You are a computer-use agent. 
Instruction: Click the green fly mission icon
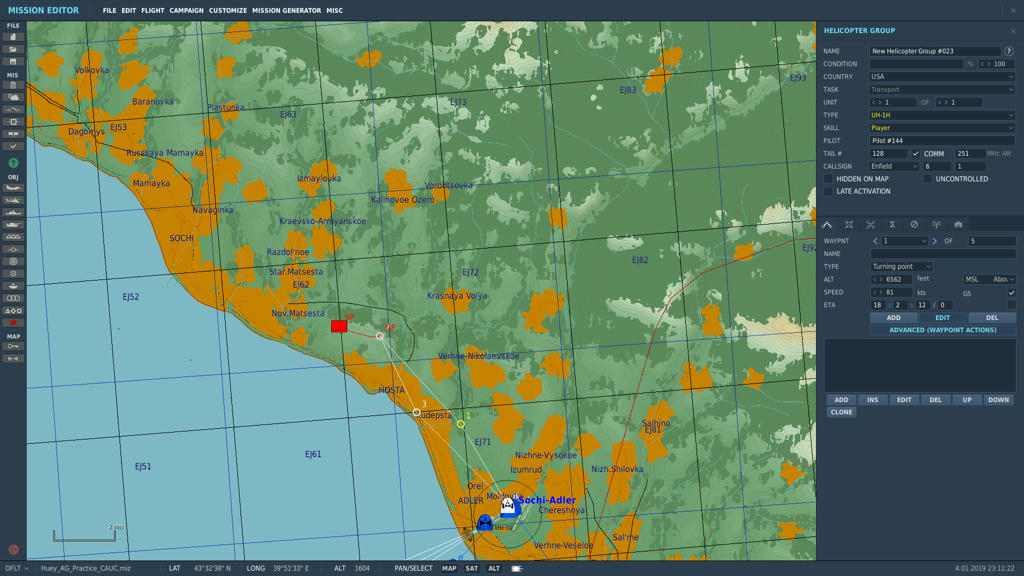[x=13, y=163]
